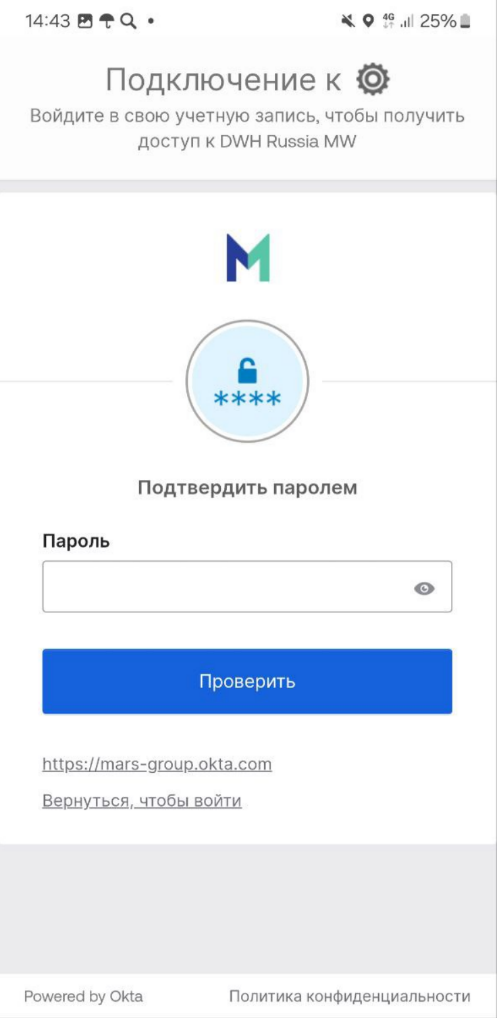
Task: Click the gear icon beside the Подключение к heading
Action: (374, 80)
